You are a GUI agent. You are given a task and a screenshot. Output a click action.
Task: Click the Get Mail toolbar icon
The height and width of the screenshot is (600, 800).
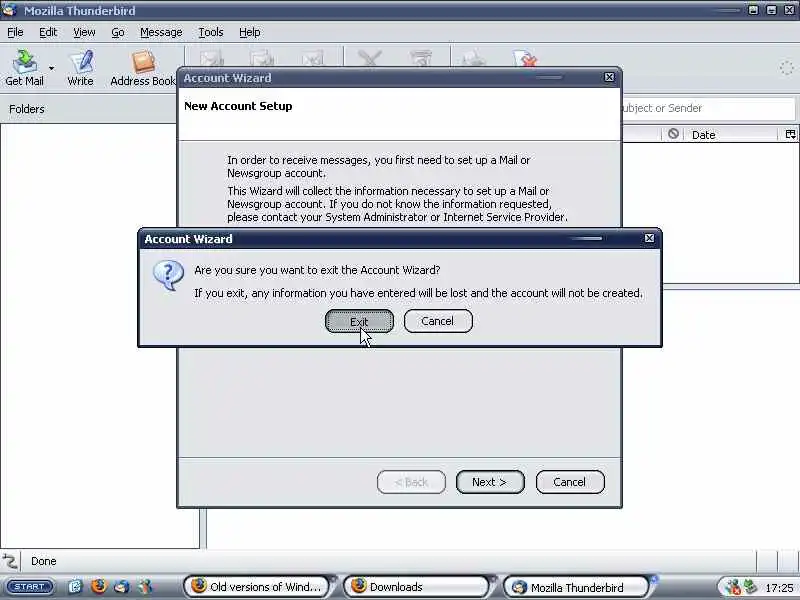[24, 67]
